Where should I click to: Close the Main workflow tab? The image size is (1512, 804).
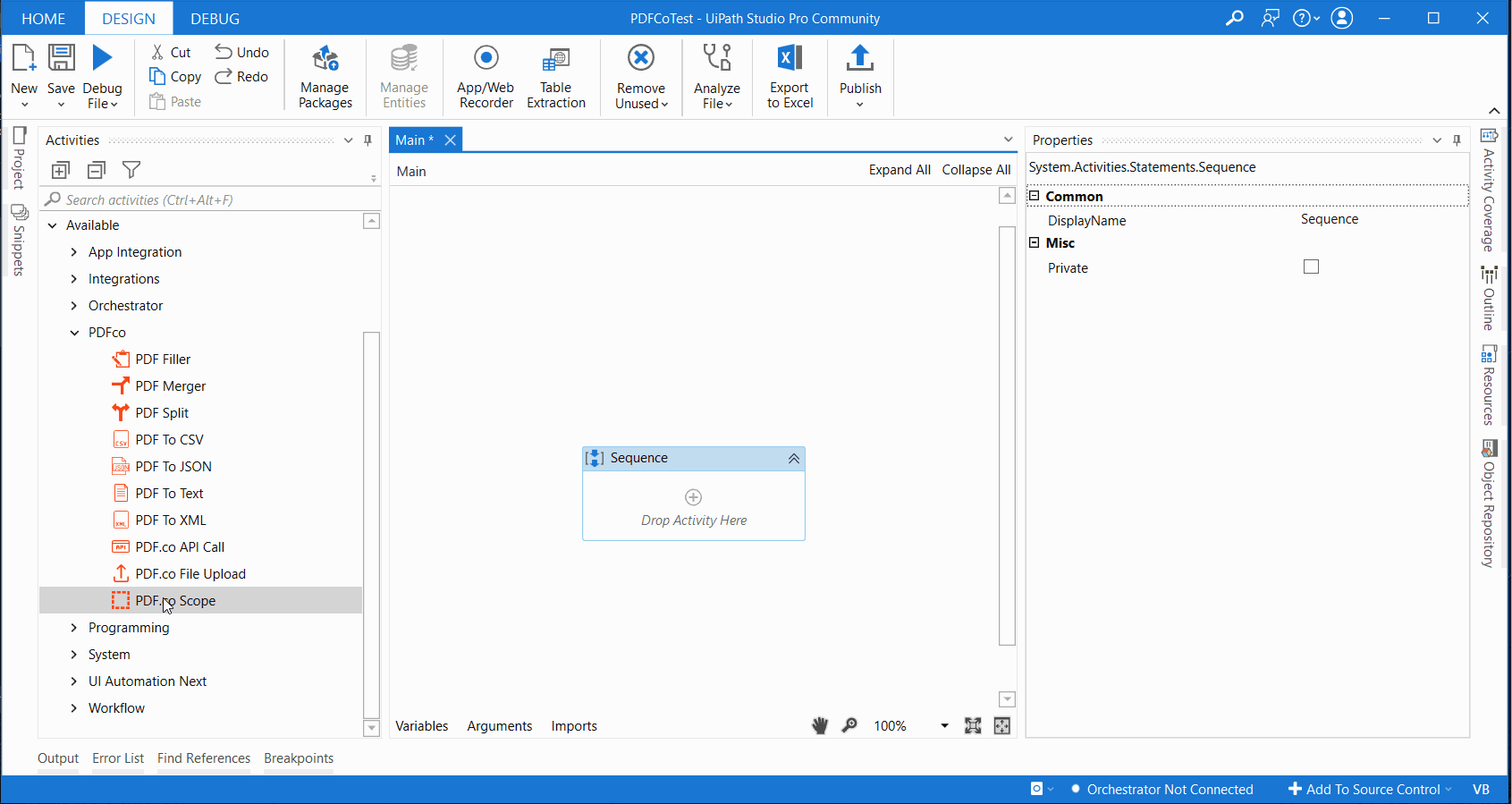point(451,140)
